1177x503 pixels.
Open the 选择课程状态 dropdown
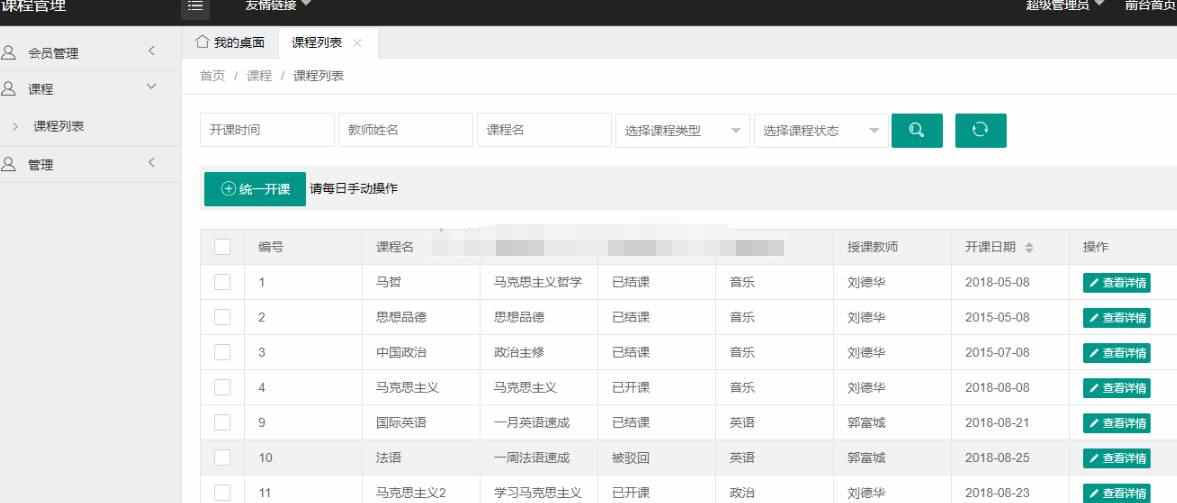point(821,131)
